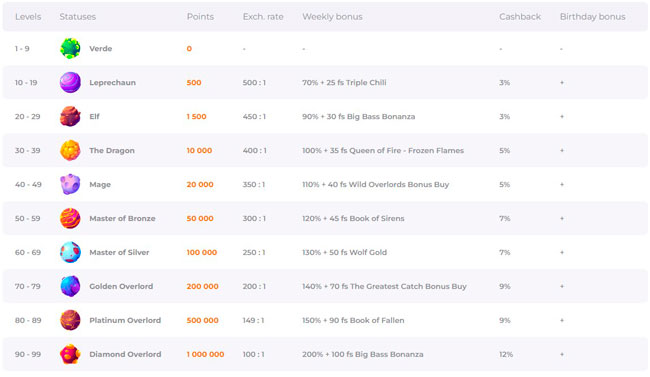Click the 150% + 90 fs Book of Fallen bonus
The image size is (650, 377).
(x=353, y=321)
